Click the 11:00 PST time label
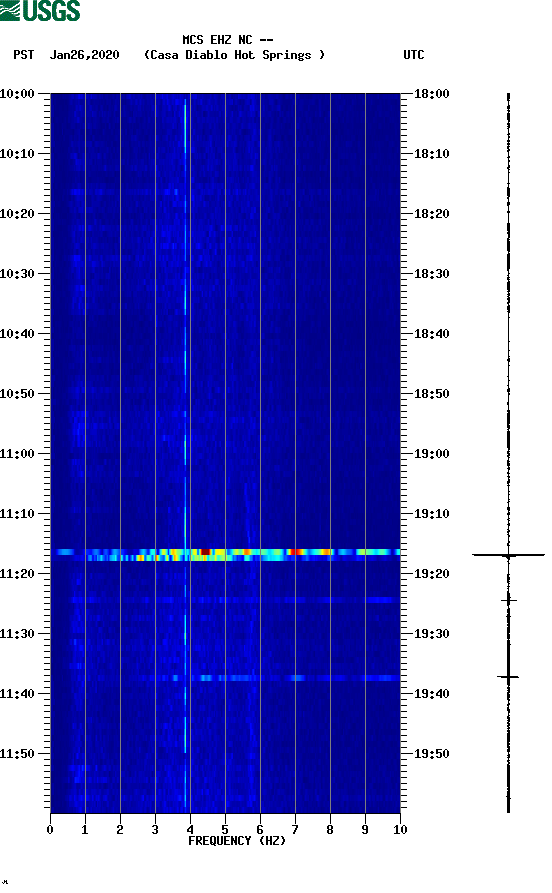552x893 pixels. click(x=17, y=454)
